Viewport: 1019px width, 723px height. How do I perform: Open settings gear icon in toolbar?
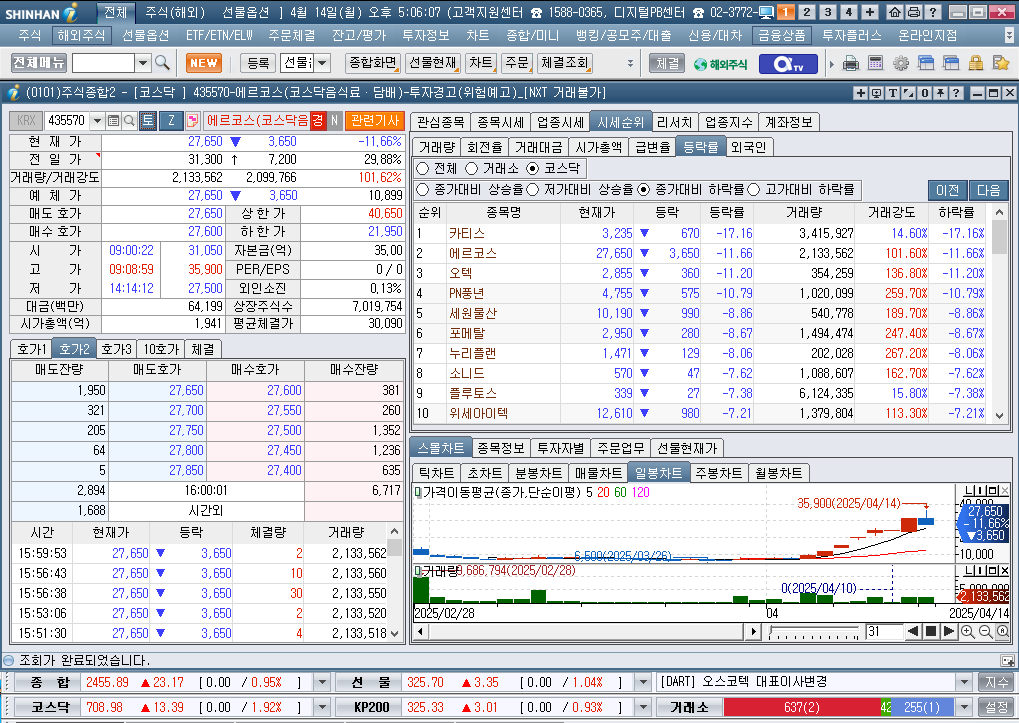[901, 63]
